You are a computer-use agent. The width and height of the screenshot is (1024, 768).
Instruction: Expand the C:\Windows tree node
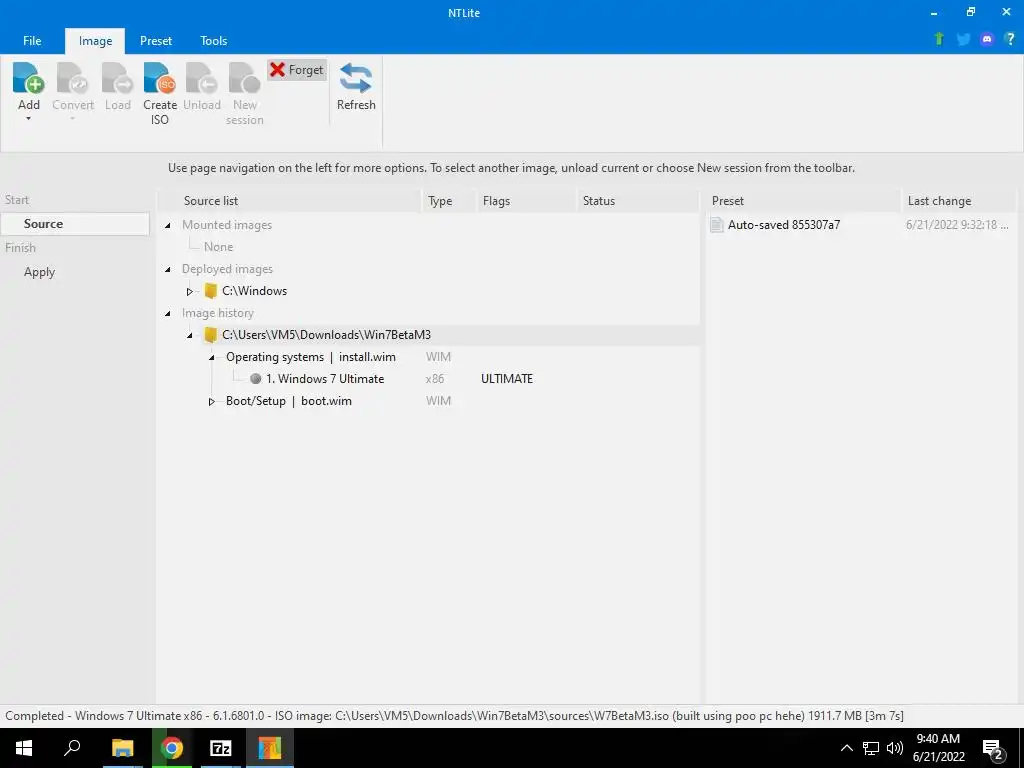click(189, 291)
